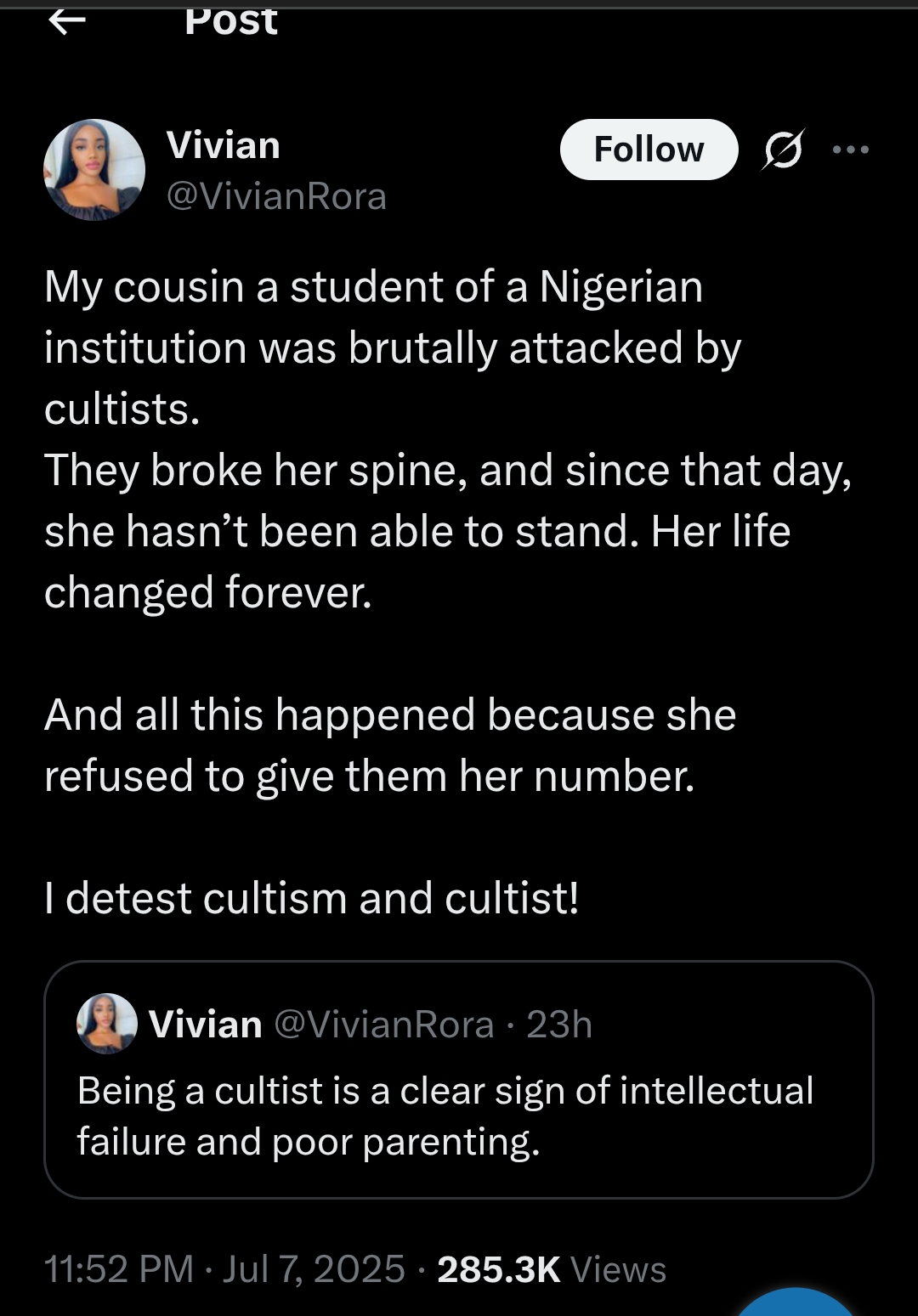This screenshot has height=1316, width=918.
Task: Tap the small avatar in quoted post
Action: click(x=107, y=1023)
